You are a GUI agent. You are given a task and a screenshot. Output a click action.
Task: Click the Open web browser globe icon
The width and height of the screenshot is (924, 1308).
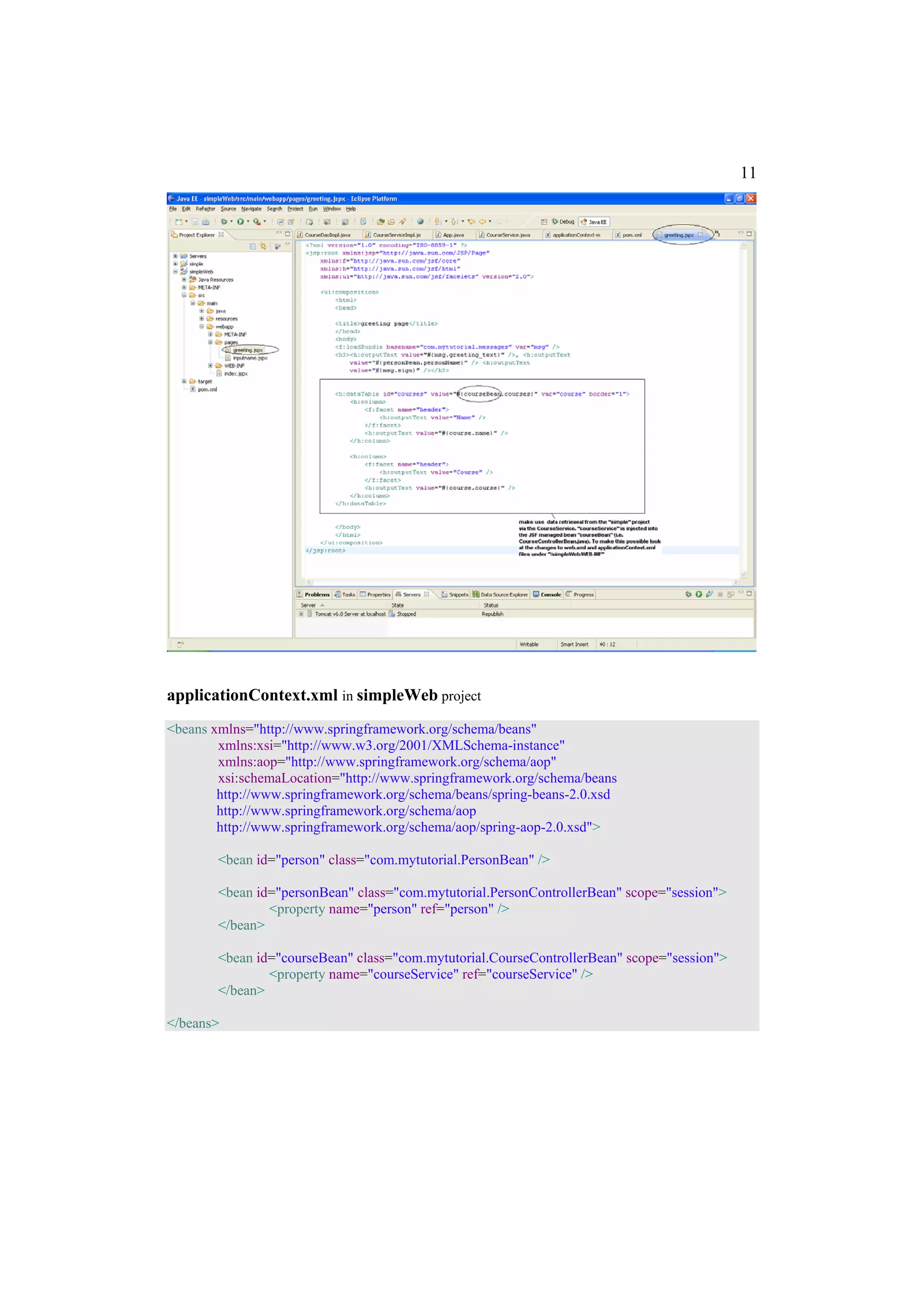pyautogui.click(x=420, y=222)
